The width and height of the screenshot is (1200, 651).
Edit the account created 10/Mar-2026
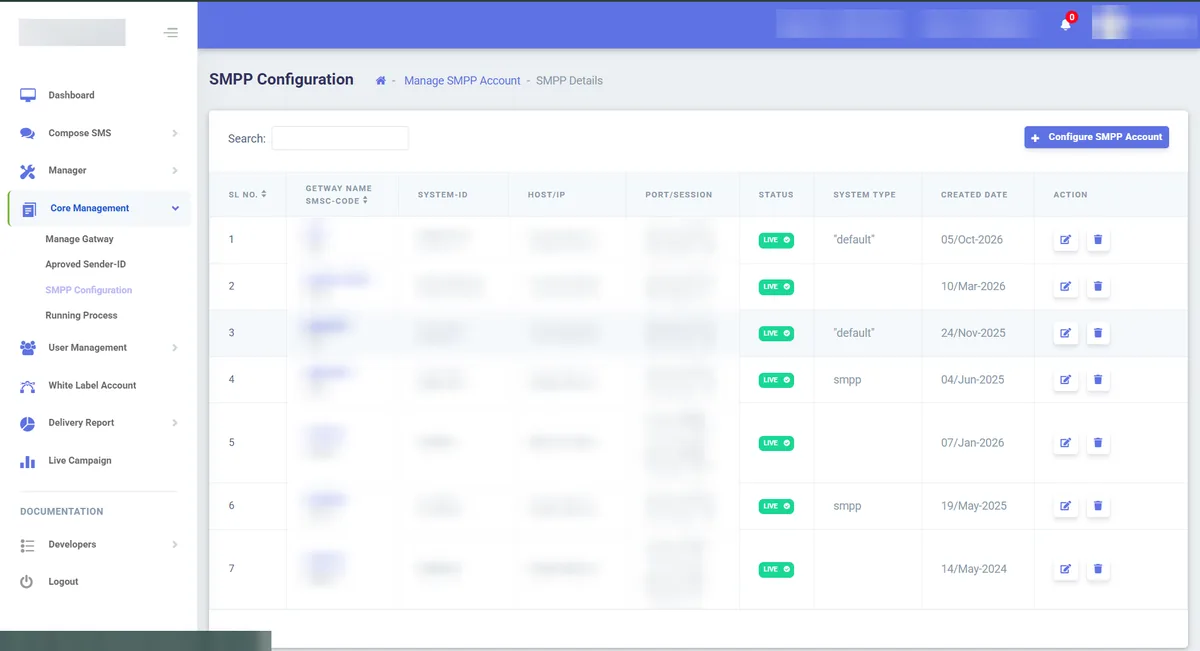point(1066,287)
